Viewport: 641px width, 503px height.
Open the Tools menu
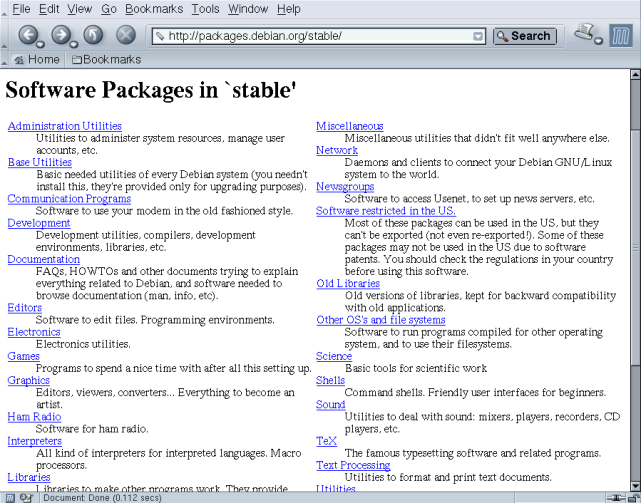click(x=206, y=9)
